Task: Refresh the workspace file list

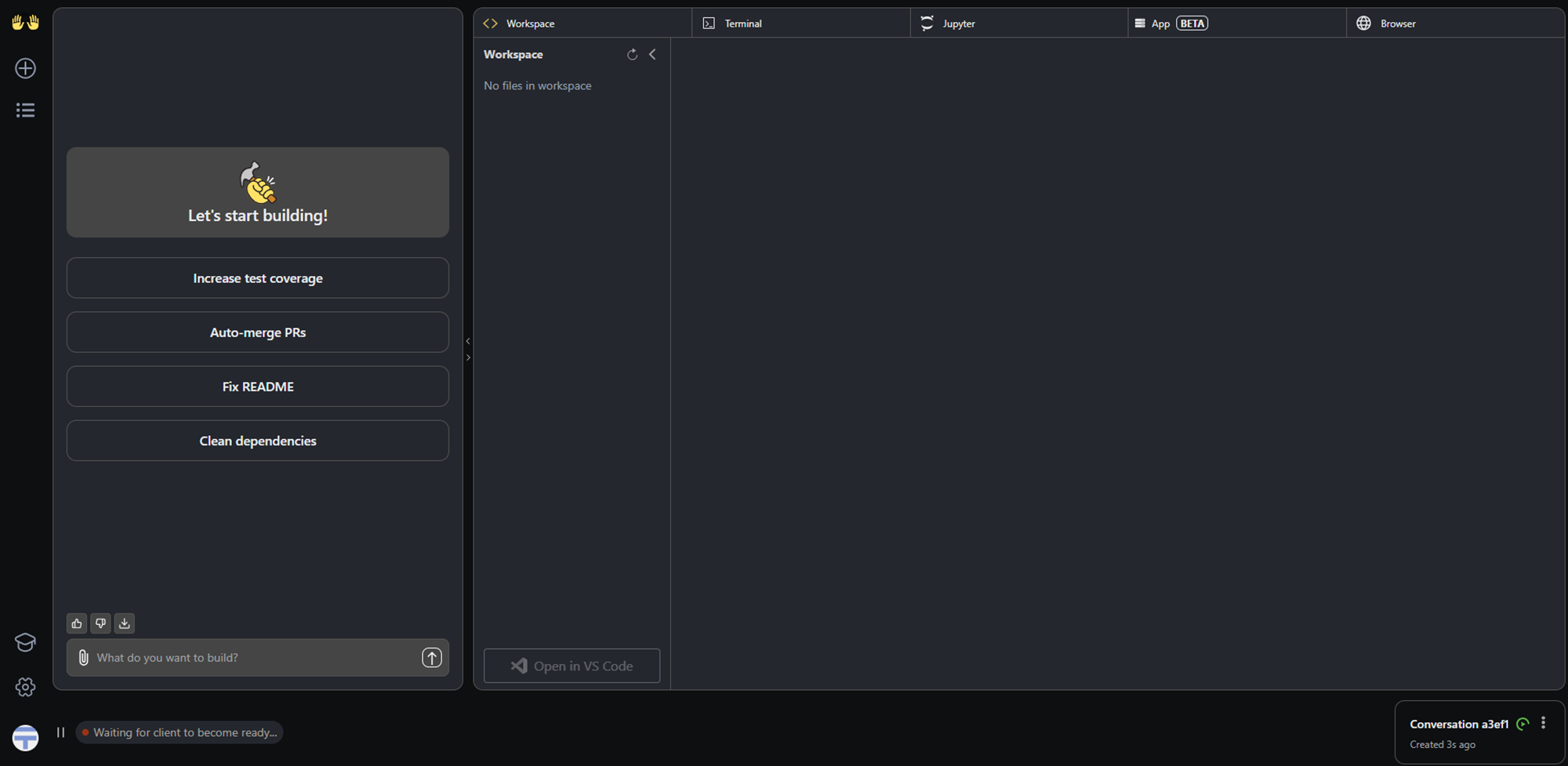Action: 632,54
